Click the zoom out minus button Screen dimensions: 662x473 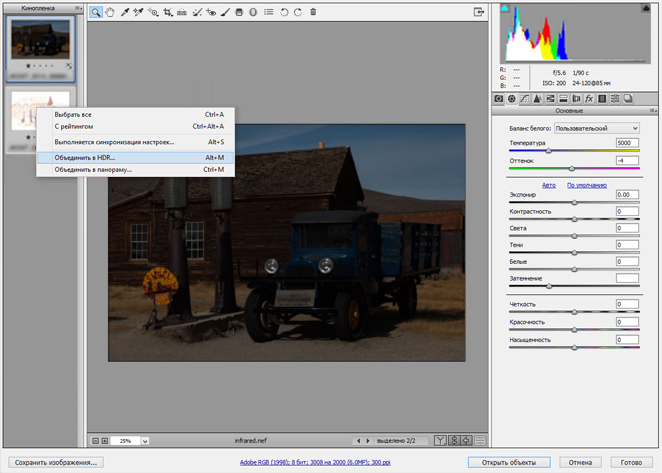click(95, 440)
